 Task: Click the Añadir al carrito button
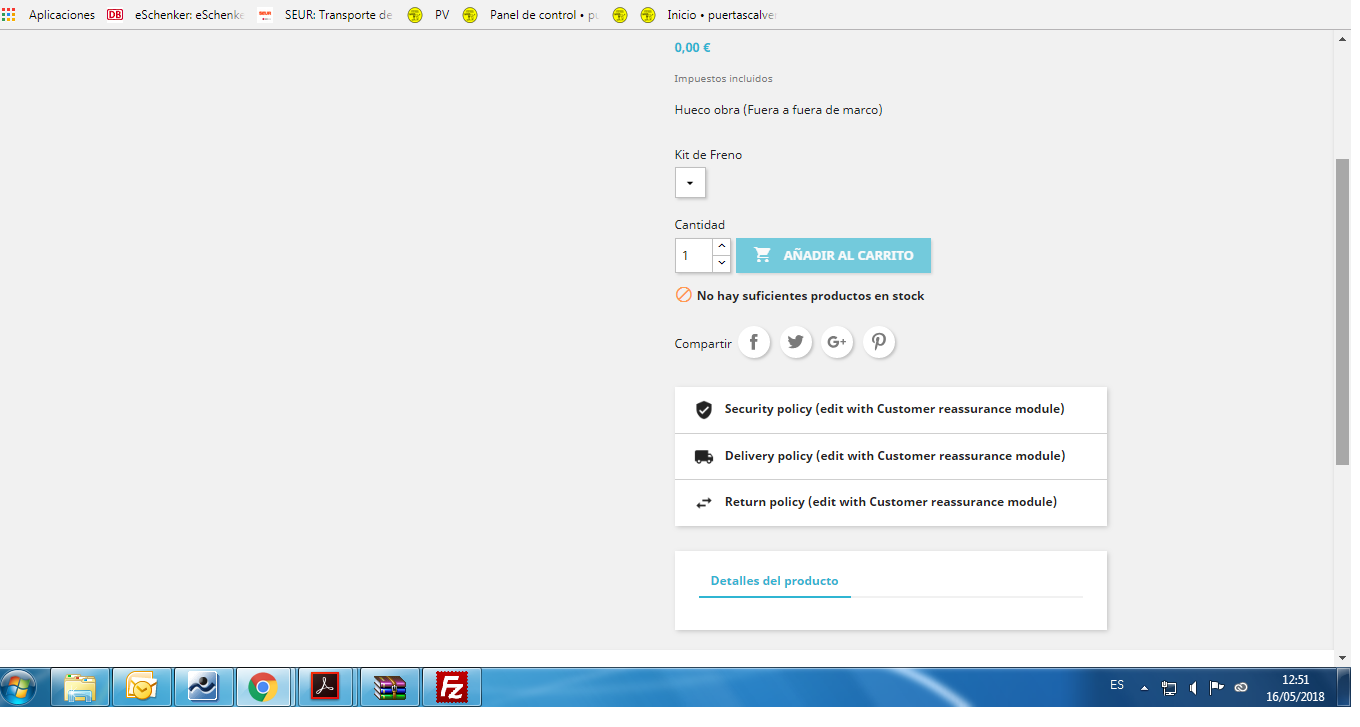pyautogui.click(x=833, y=255)
